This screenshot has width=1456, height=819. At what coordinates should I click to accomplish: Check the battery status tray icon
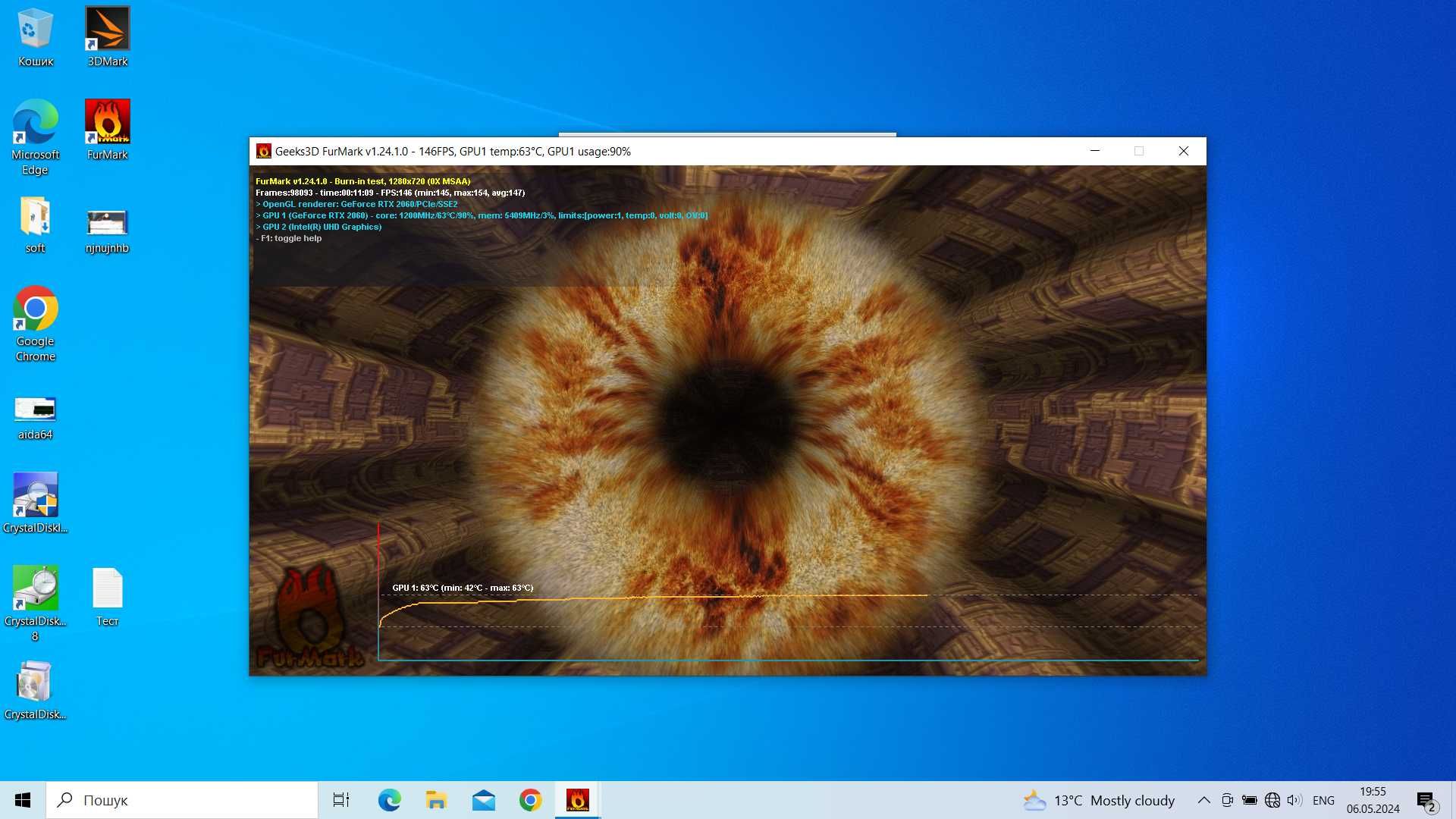[x=1250, y=800]
